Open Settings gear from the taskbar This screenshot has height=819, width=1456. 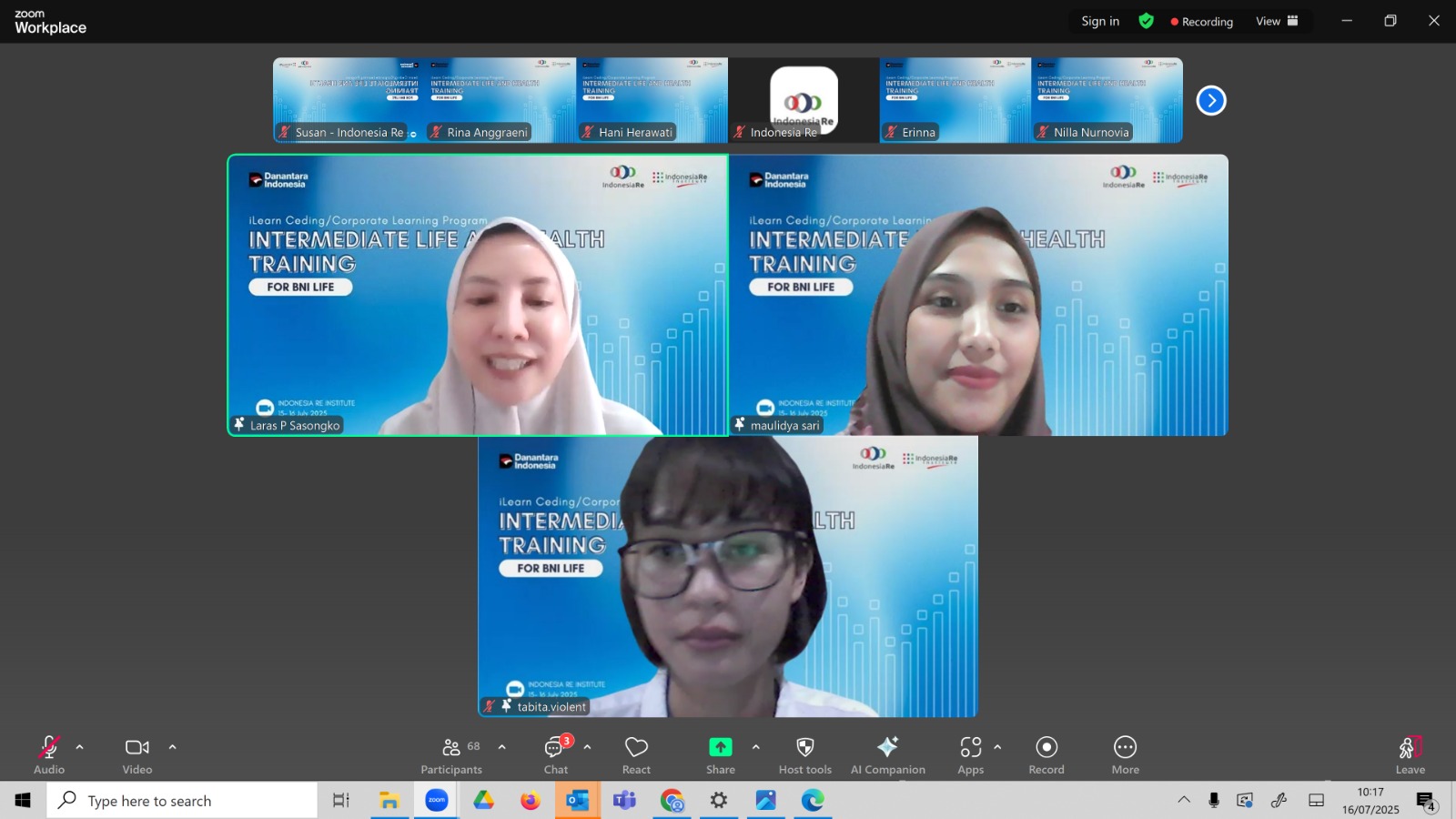click(719, 801)
